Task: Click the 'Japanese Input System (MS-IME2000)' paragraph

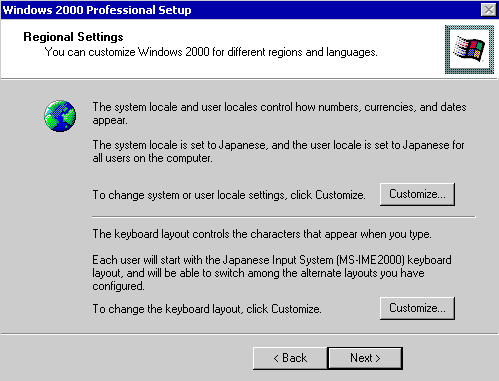Action: [272, 273]
